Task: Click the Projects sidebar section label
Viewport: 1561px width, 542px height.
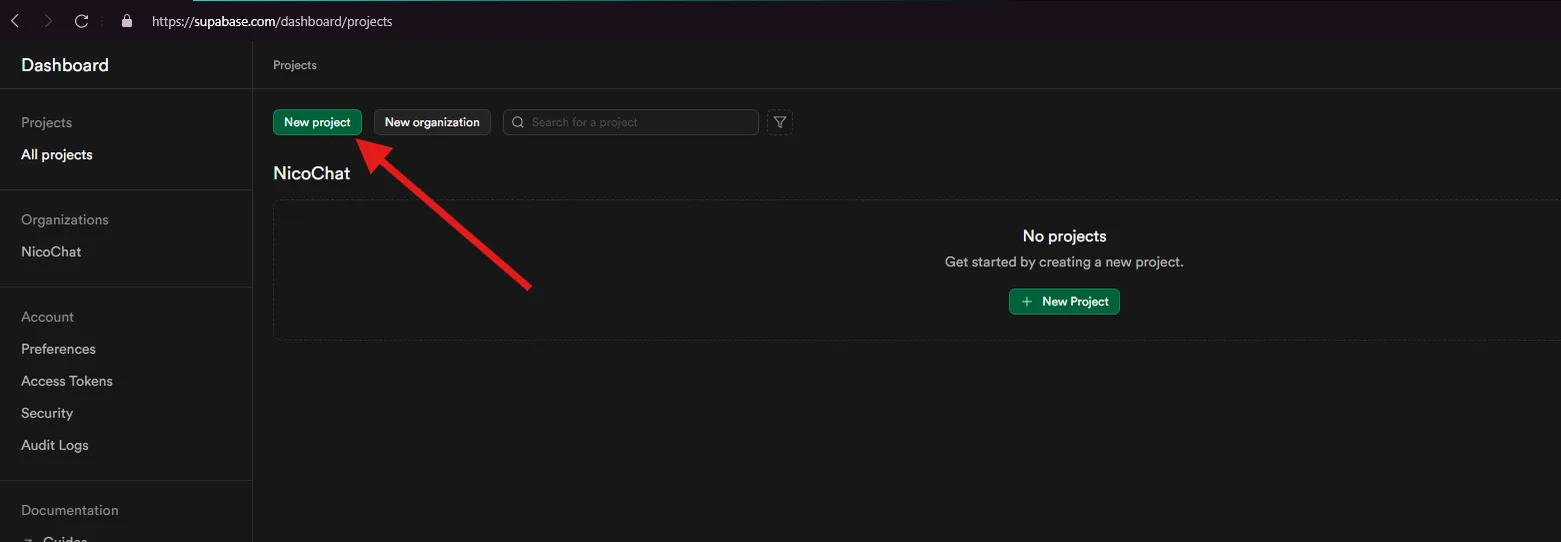Action: point(47,123)
